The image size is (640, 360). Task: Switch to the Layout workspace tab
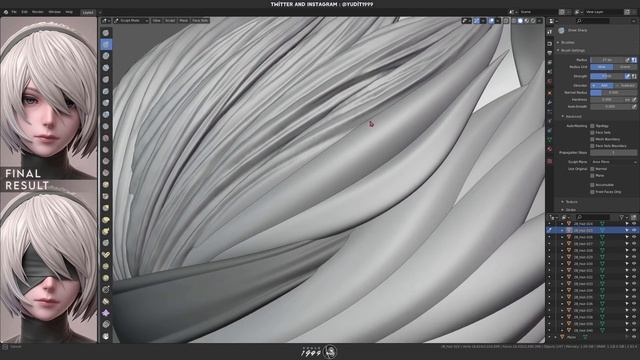pos(88,13)
